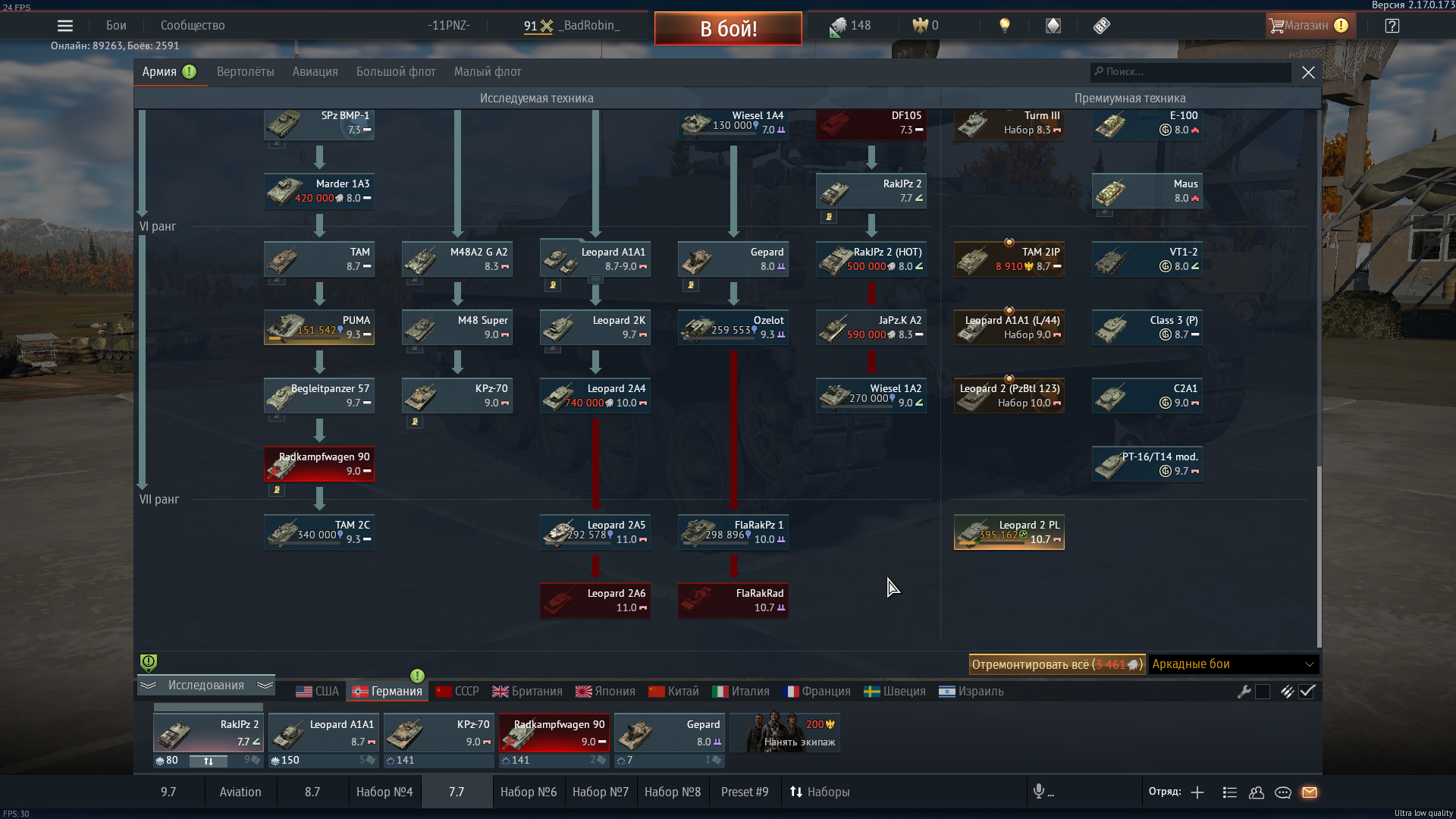Switch to the Большой флот tab
The image size is (1456, 819).
click(x=396, y=72)
